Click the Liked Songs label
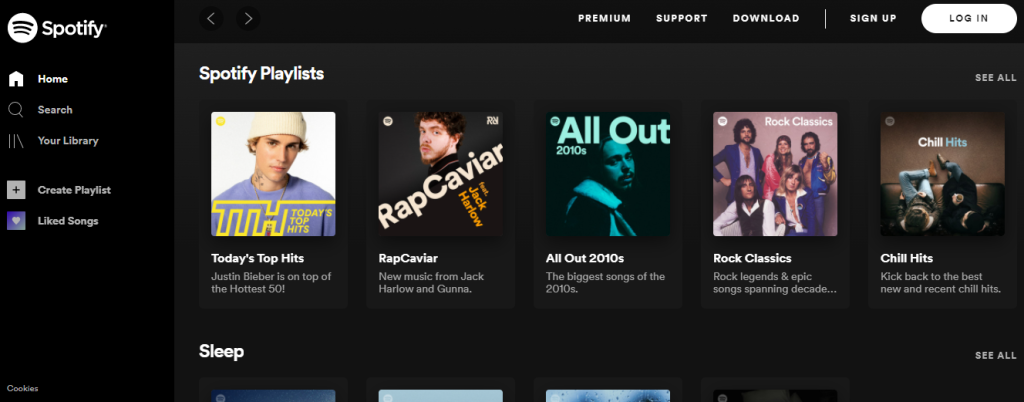 68,221
